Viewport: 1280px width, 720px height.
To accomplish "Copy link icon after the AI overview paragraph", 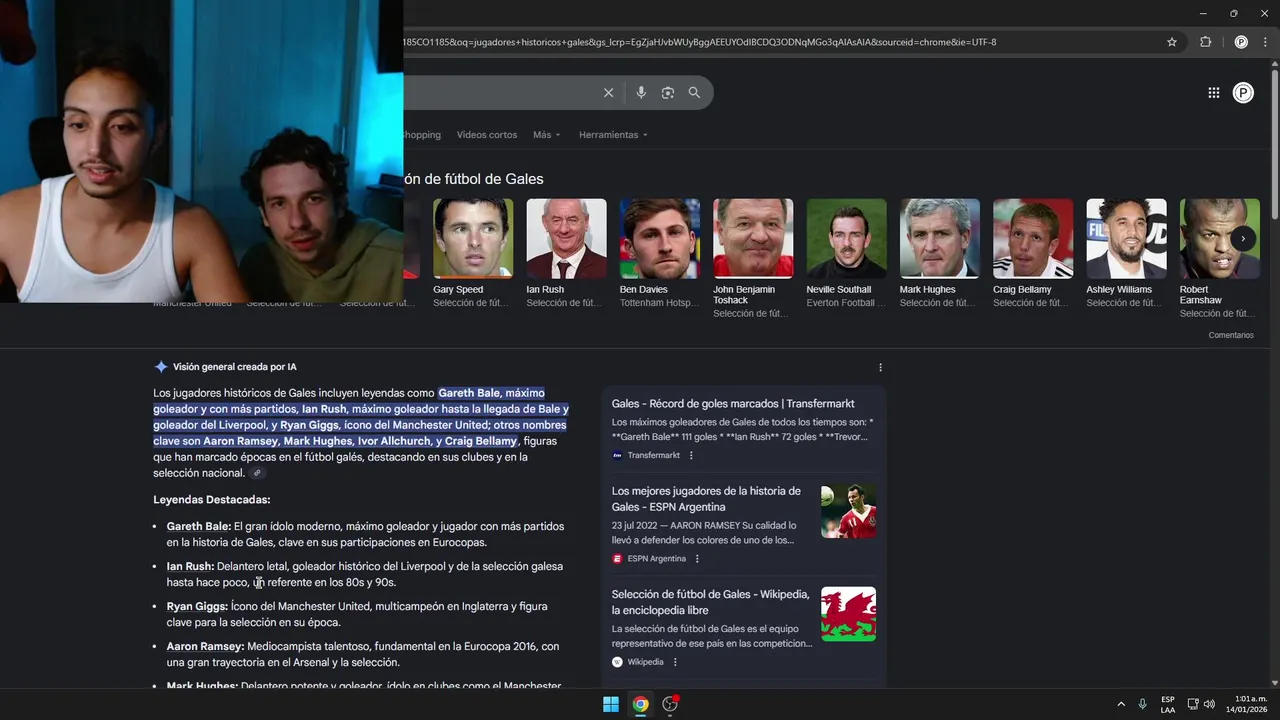I will [257, 473].
